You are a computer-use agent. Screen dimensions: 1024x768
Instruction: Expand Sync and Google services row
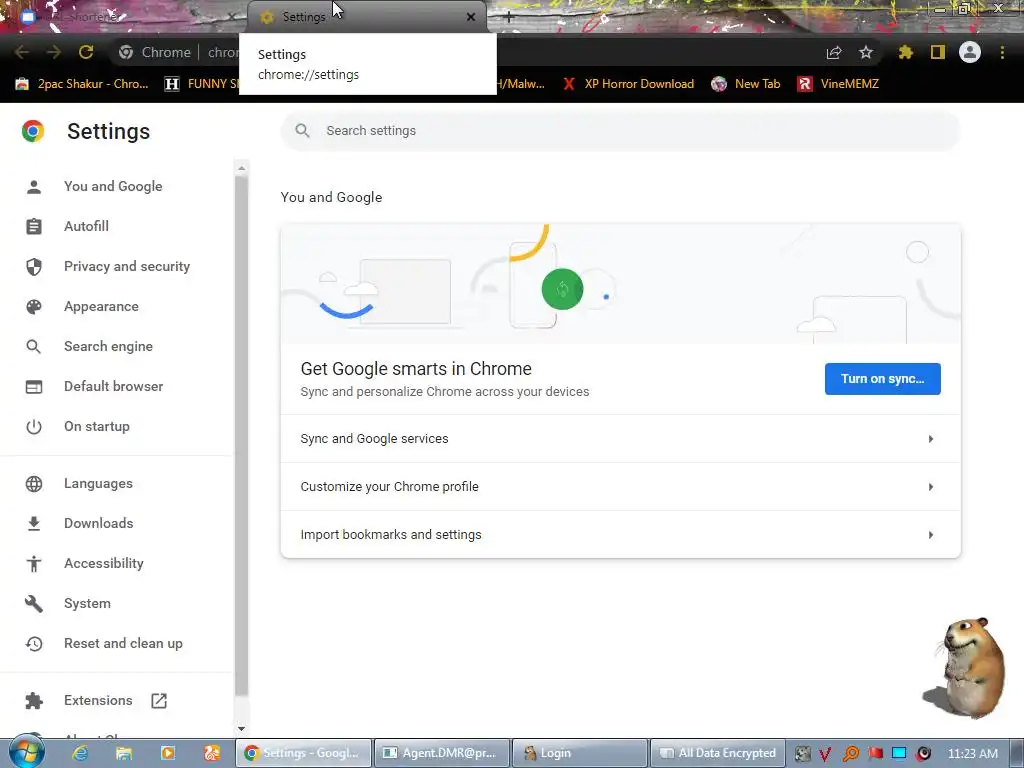pyautogui.click(x=620, y=439)
